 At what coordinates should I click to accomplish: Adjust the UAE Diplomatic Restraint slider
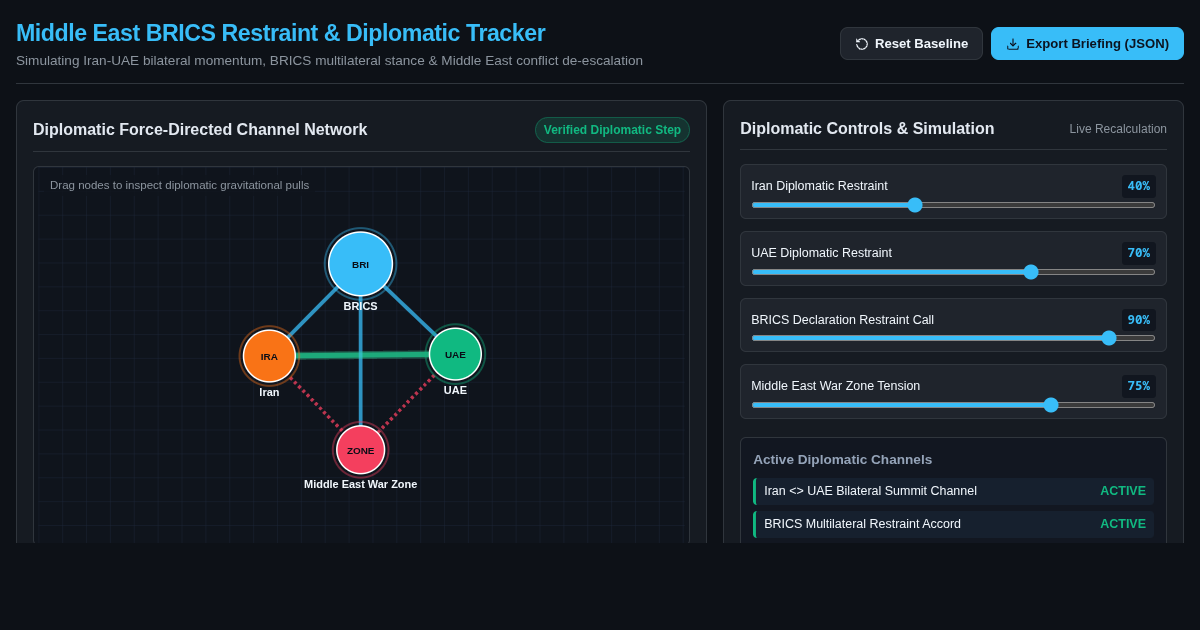pos(953,272)
